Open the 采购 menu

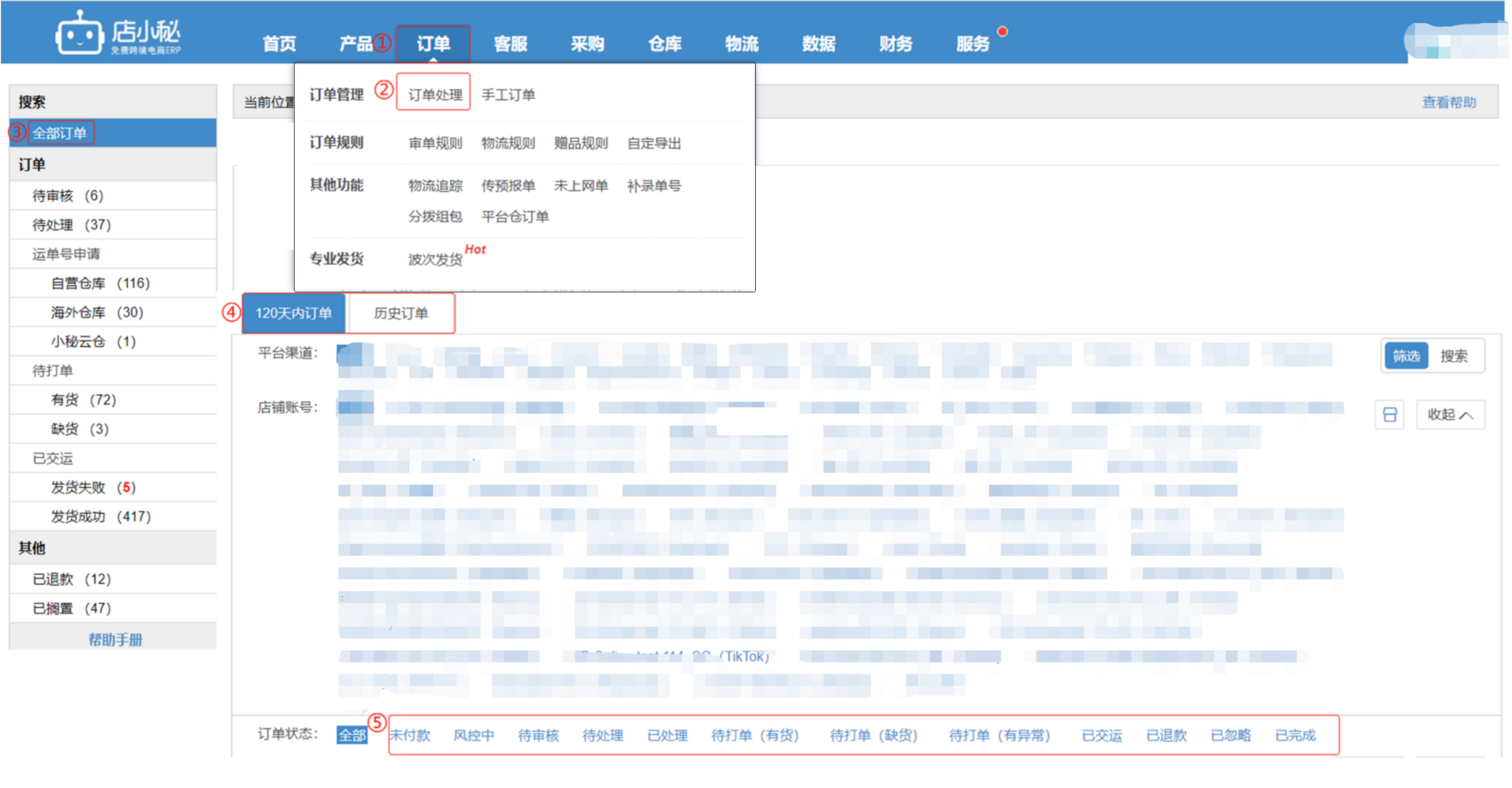pyautogui.click(x=588, y=43)
